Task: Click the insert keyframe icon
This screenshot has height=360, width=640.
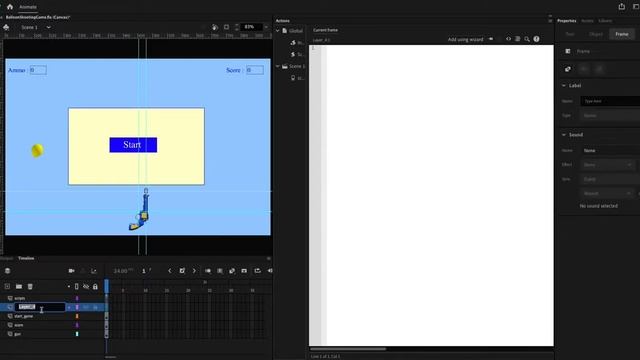Action: (182, 271)
